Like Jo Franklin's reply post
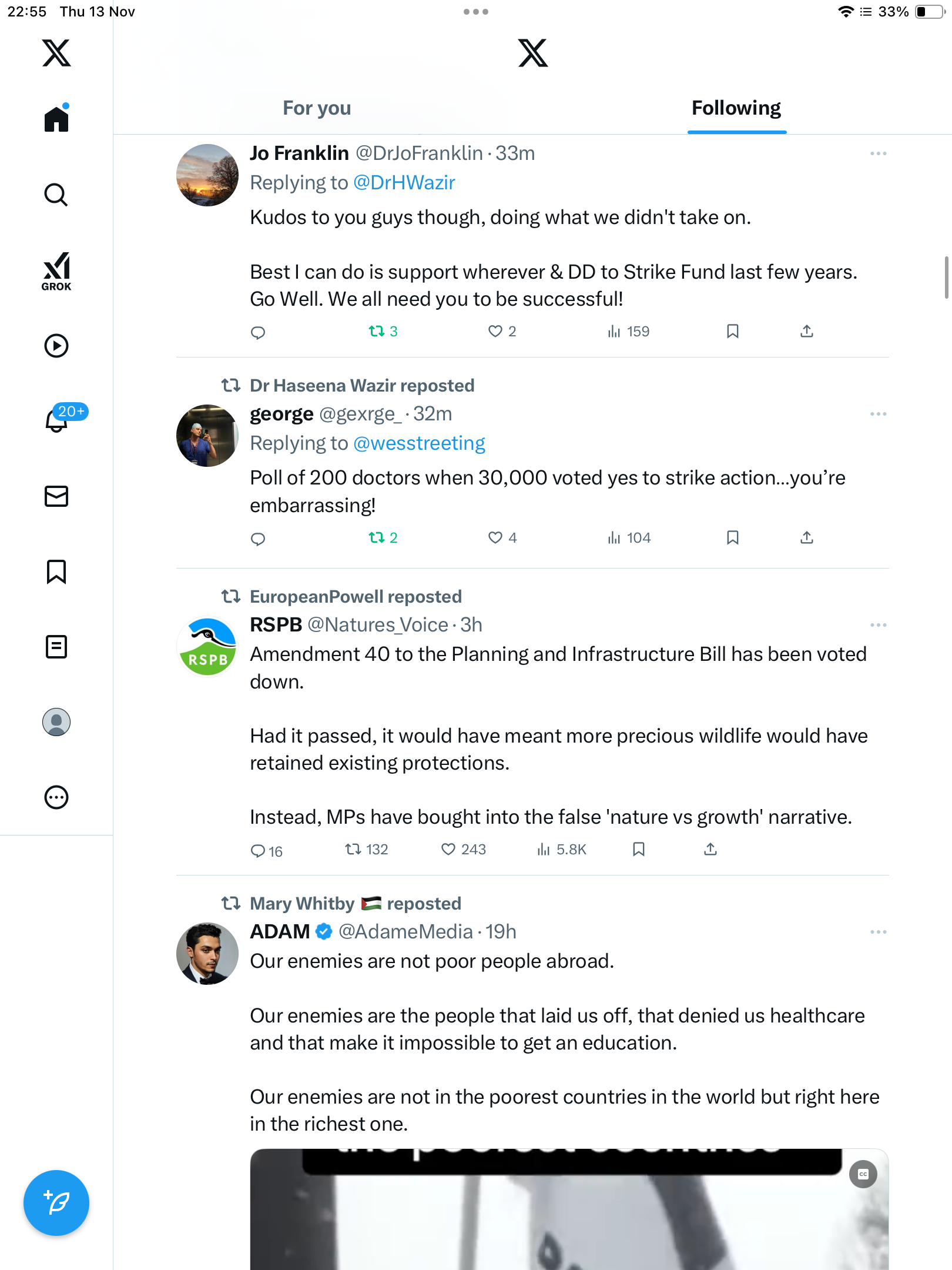The width and height of the screenshot is (952, 1270). (495, 332)
